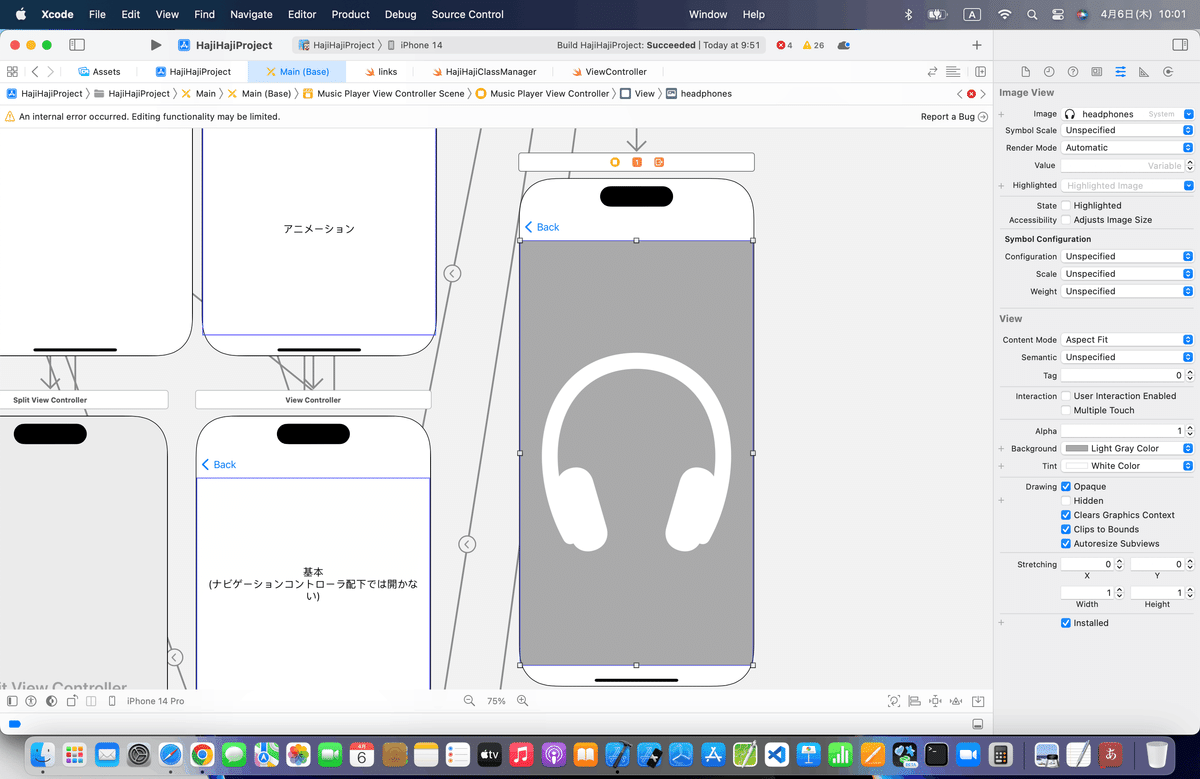1200x779 pixels.
Task: Switch to the Assets tab
Action: click(x=99, y=72)
